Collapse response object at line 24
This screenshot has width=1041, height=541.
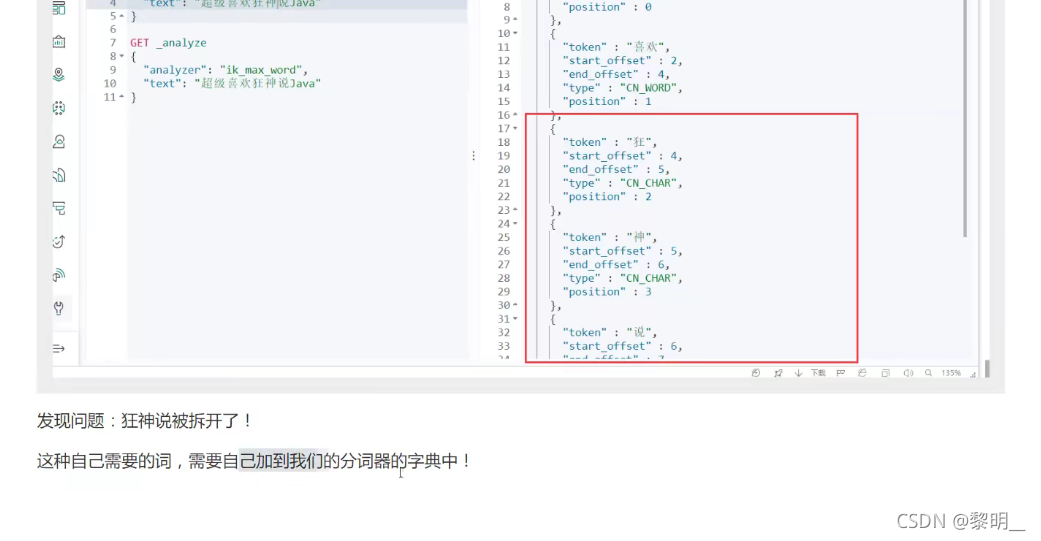tap(515, 224)
